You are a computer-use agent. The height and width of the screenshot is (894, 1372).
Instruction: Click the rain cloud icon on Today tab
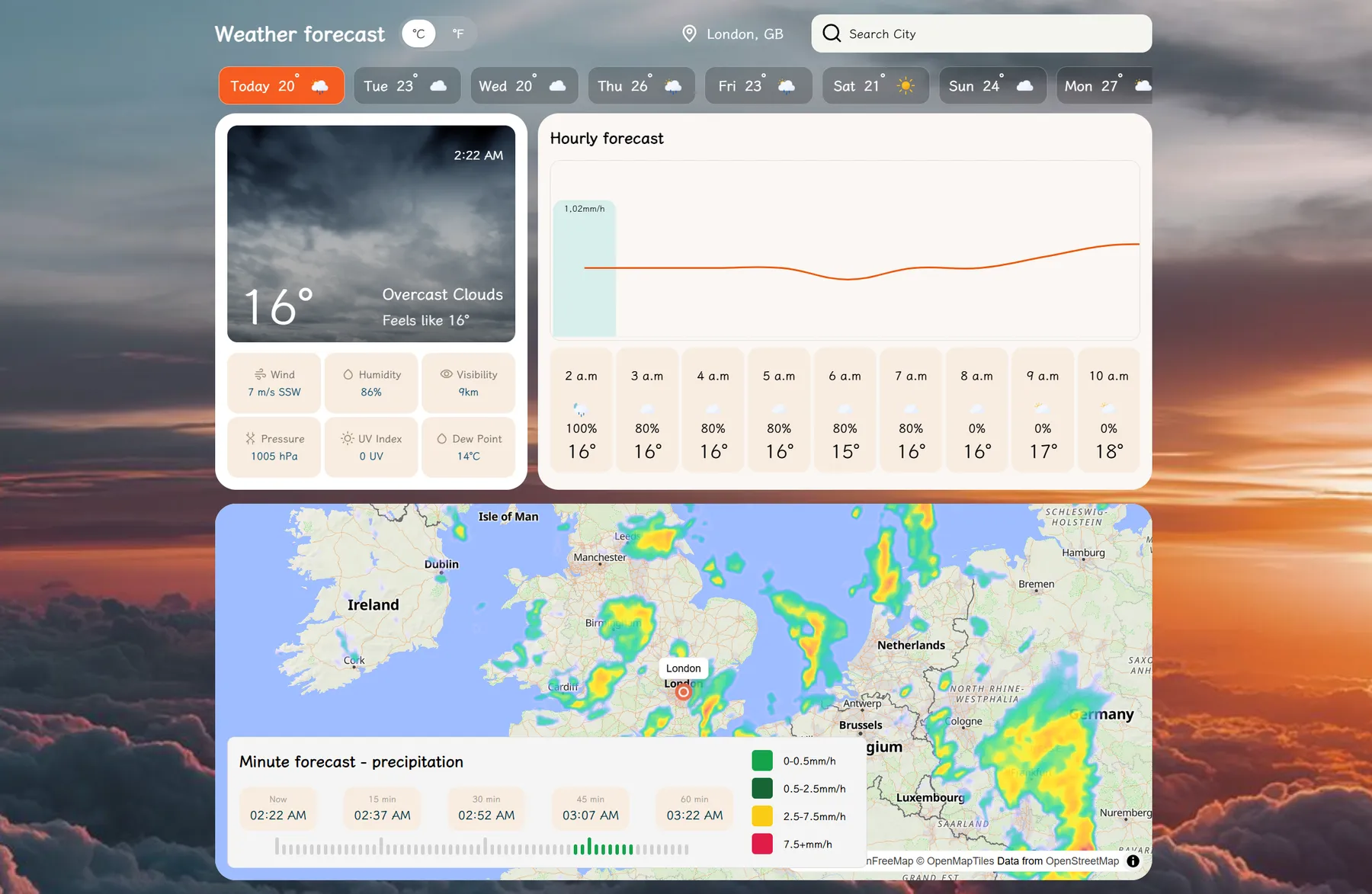click(320, 86)
